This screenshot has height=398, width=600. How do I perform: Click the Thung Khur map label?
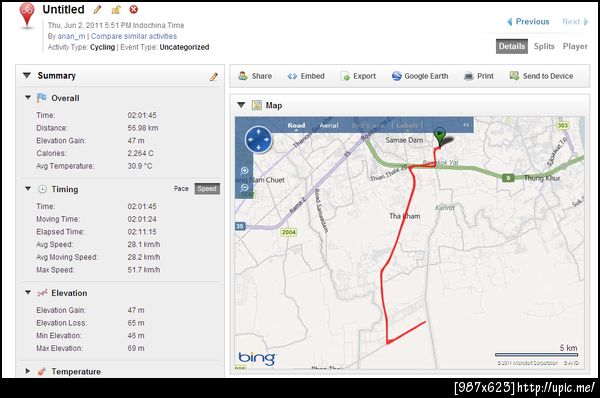tap(541, 178)
